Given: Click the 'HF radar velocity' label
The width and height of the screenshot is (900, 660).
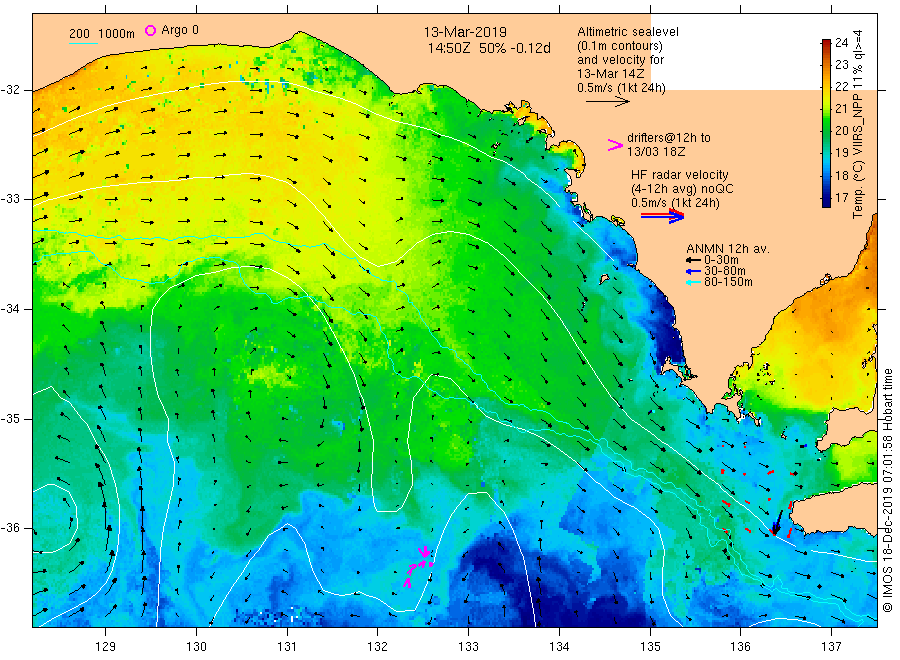Looking at the screenshot, I should tap(680, 174).
